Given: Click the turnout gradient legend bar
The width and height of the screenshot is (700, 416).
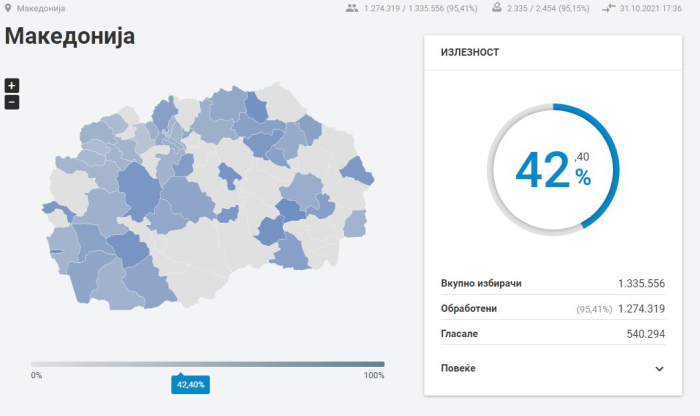Looking at the screenshot, I should 208,364.
